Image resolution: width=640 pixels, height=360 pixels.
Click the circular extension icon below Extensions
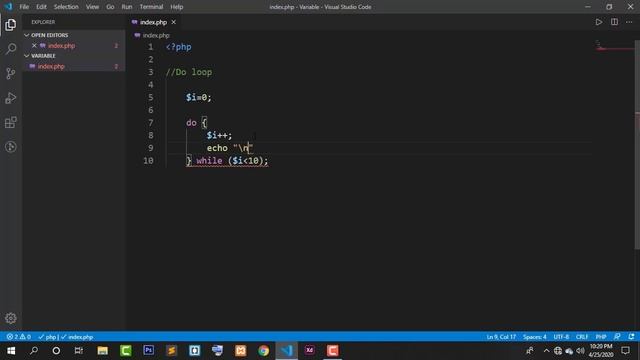(x=11, y=147)
